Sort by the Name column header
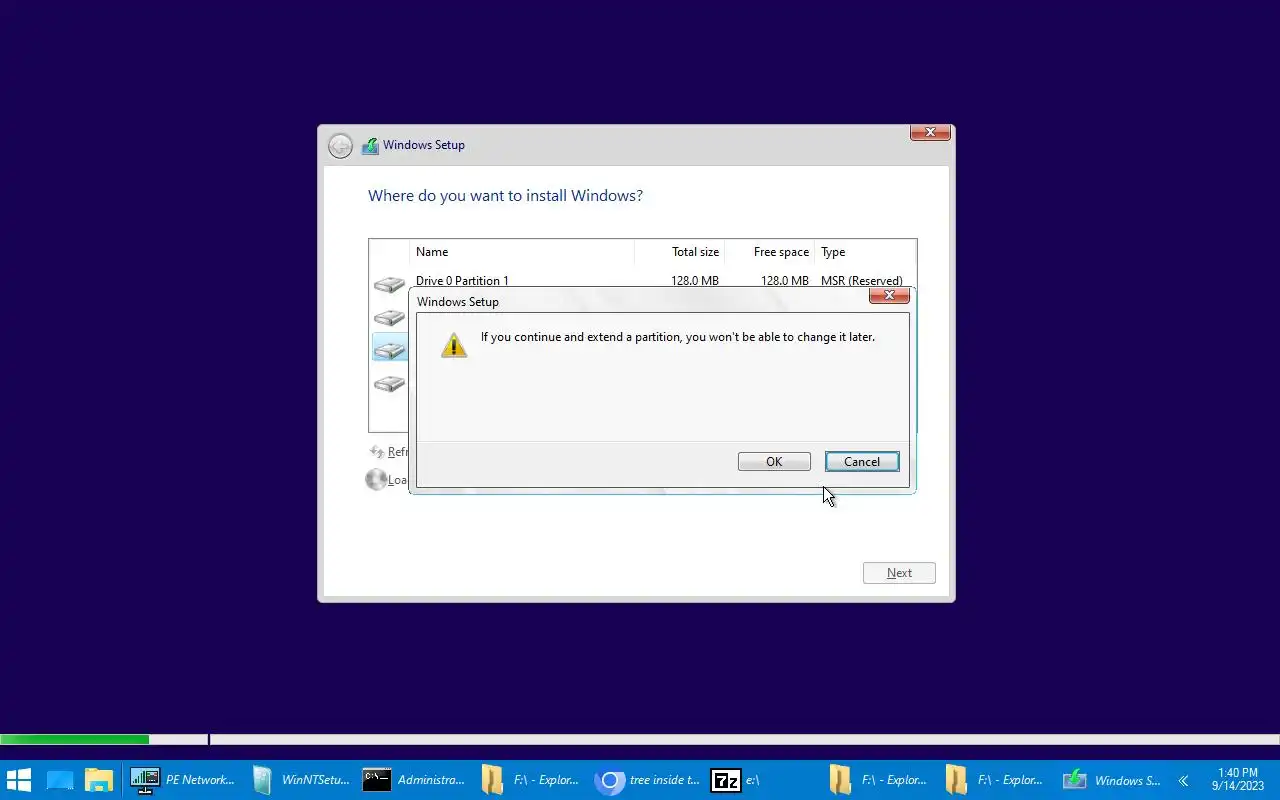Image resolution: width=1280 pixels, height=800 pixels. pyautogui.click(x=432, y=252)
